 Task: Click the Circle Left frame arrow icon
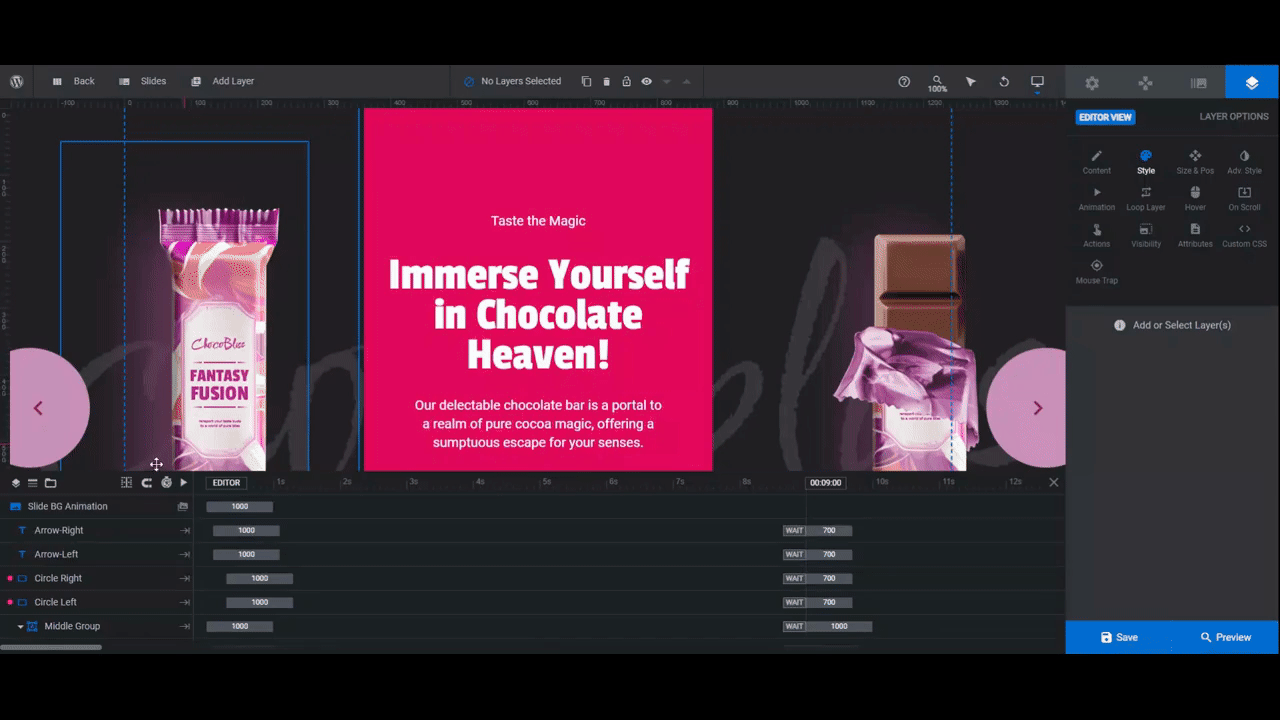coord(185,603)
